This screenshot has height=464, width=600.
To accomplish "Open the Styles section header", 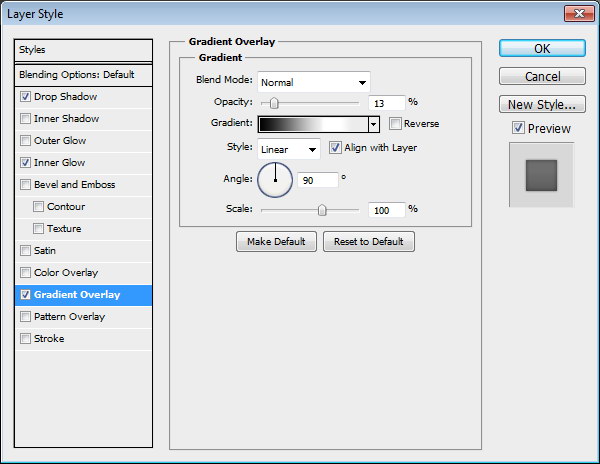I will [84, 50].
